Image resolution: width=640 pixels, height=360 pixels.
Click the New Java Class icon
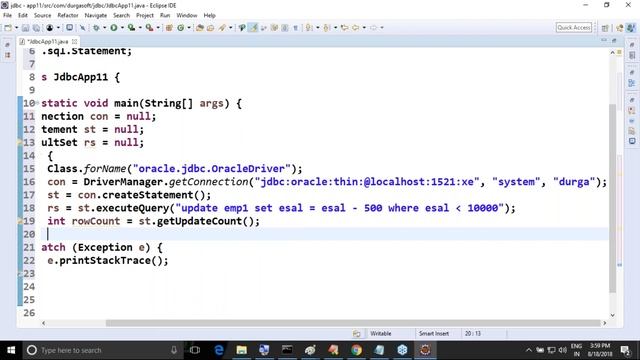pos(180,28)
